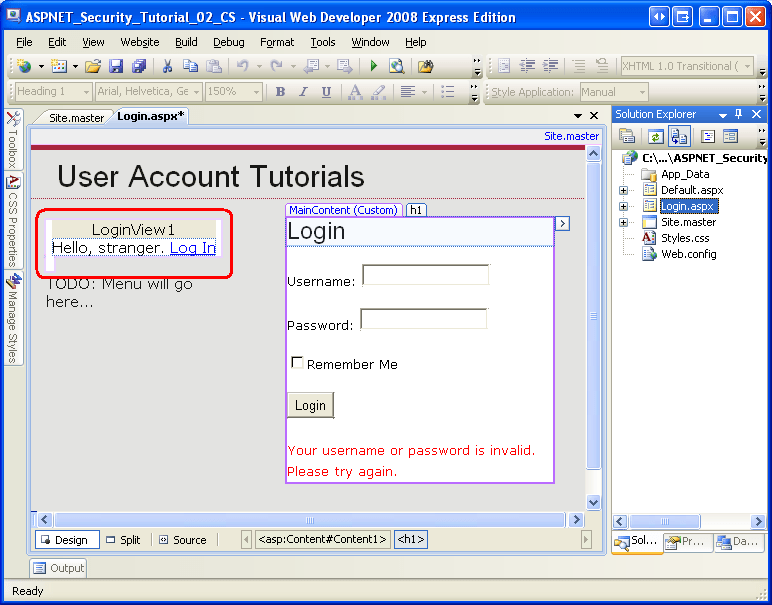This screenshot has height=605, width=772.
Task: Click in the Username text field
Action: pos(426,275)
